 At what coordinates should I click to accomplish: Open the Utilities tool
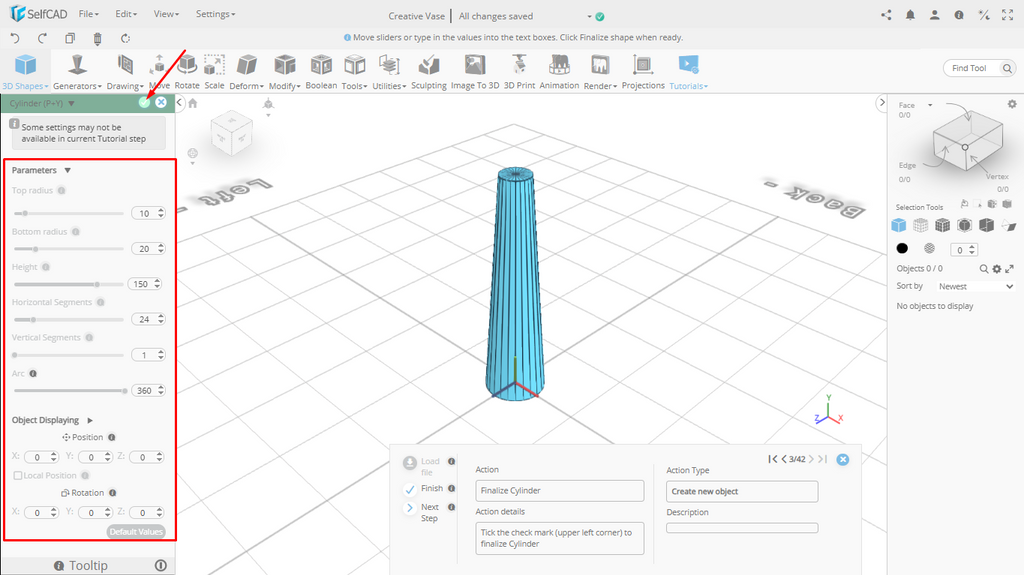click(x=389, y=72)
